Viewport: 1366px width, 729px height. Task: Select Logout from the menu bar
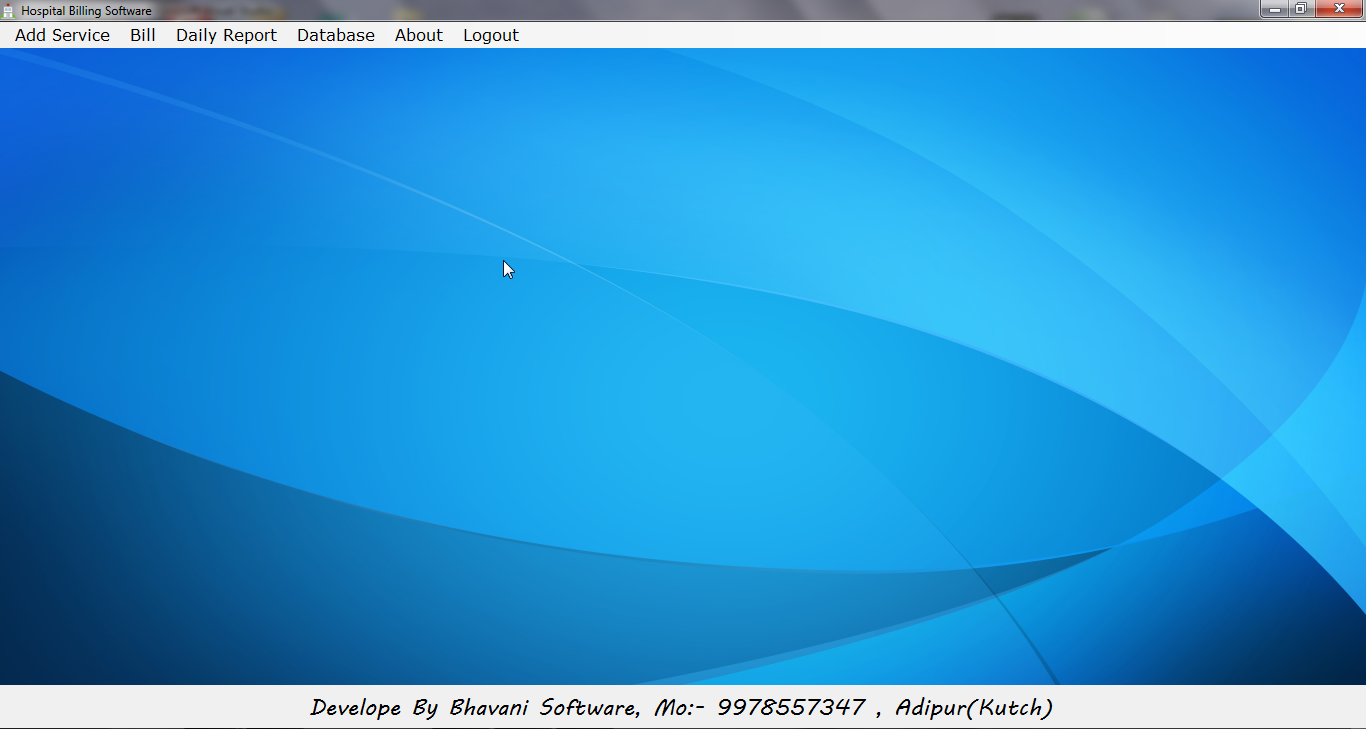tap(491, 35)
